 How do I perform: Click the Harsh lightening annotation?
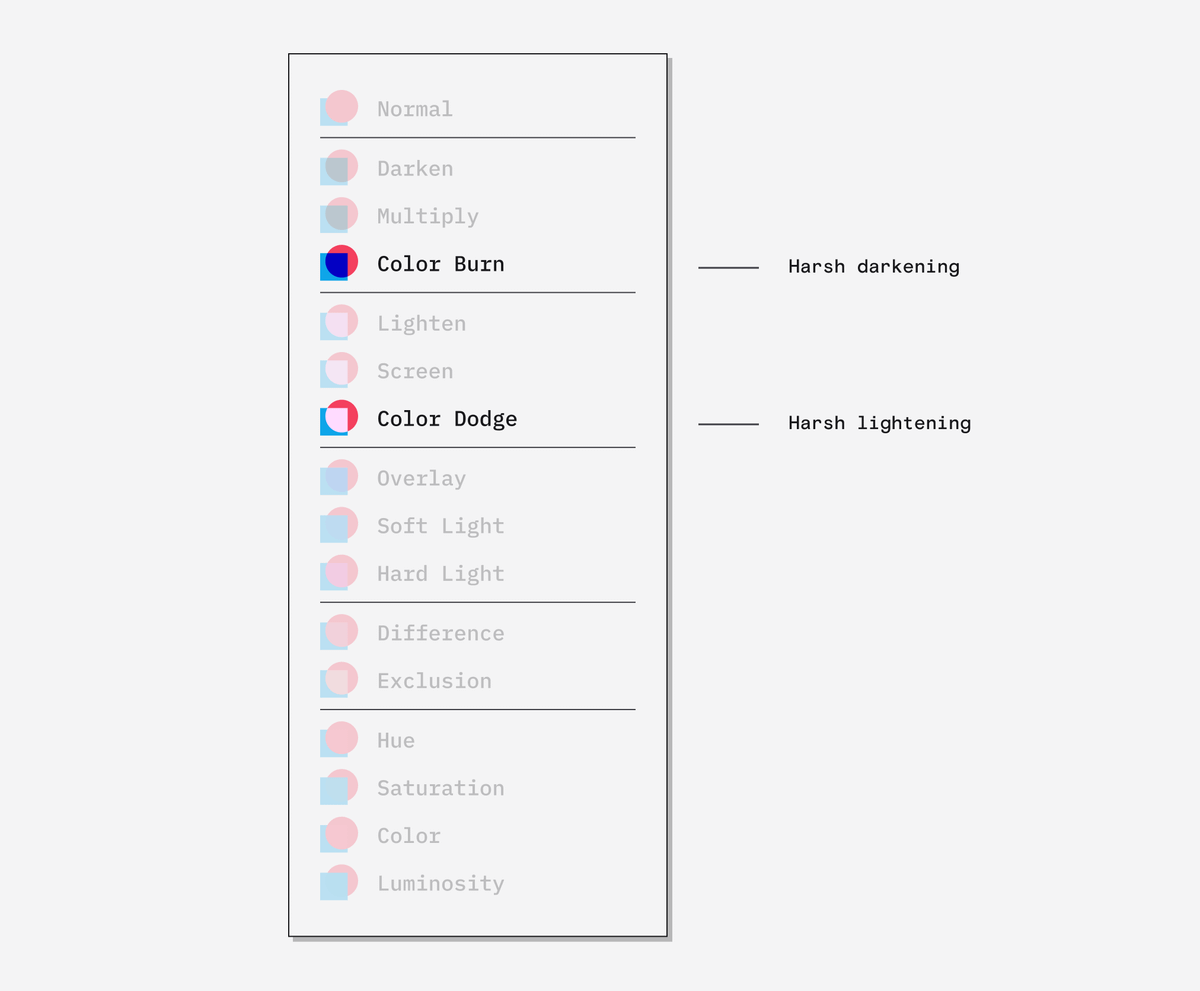click(879, 423)
